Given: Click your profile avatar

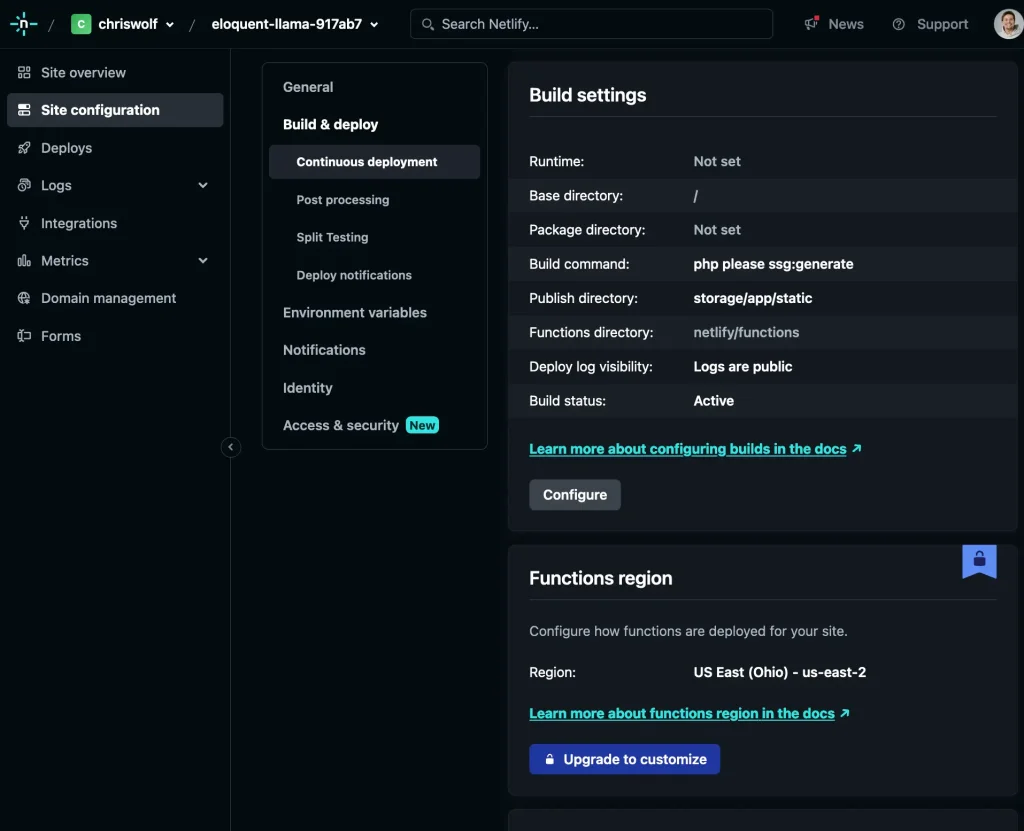Looking at the screenshot, I should click(1008, 23).
